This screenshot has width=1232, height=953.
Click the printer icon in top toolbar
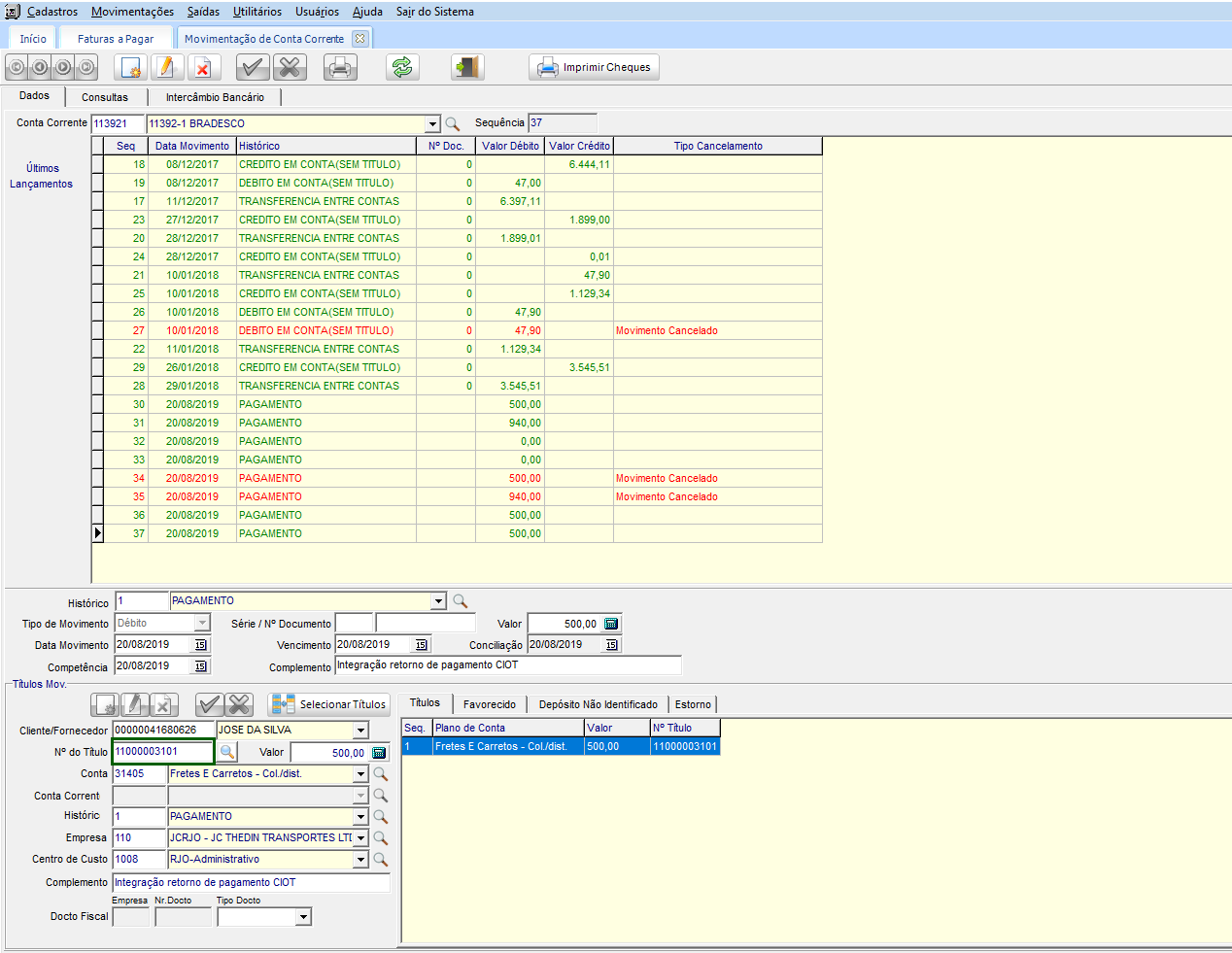(339, 67)
